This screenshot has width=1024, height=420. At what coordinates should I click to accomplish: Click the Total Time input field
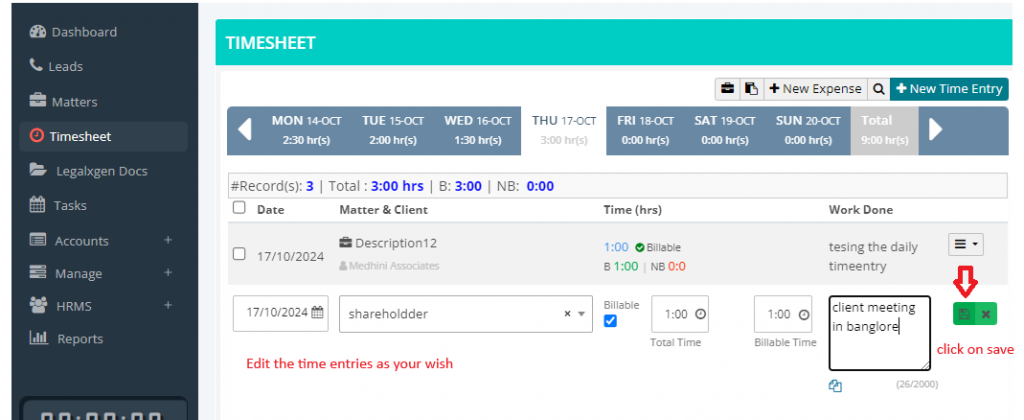(673, 314)
